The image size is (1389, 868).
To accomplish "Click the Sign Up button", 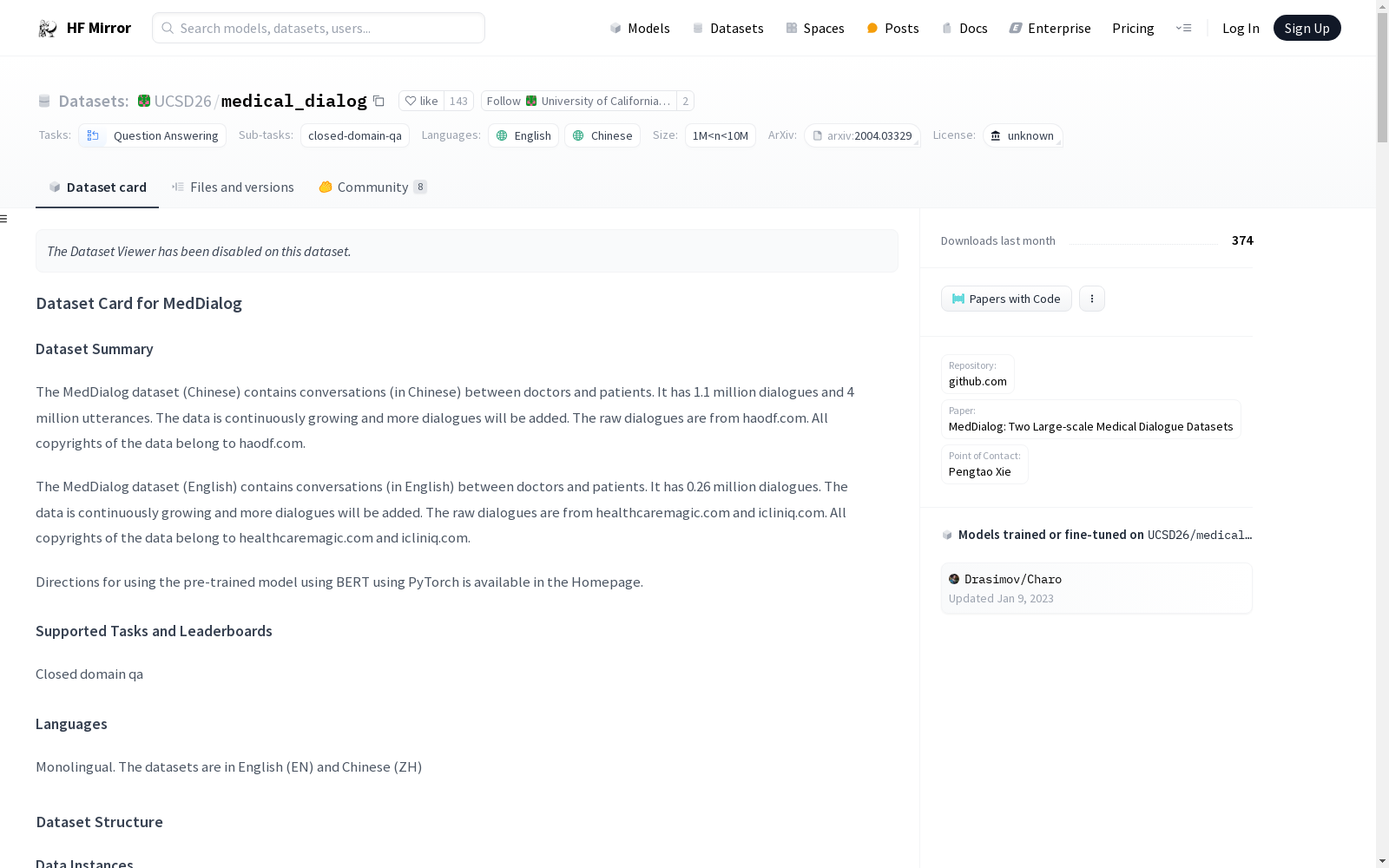I will coord(1307,28).
